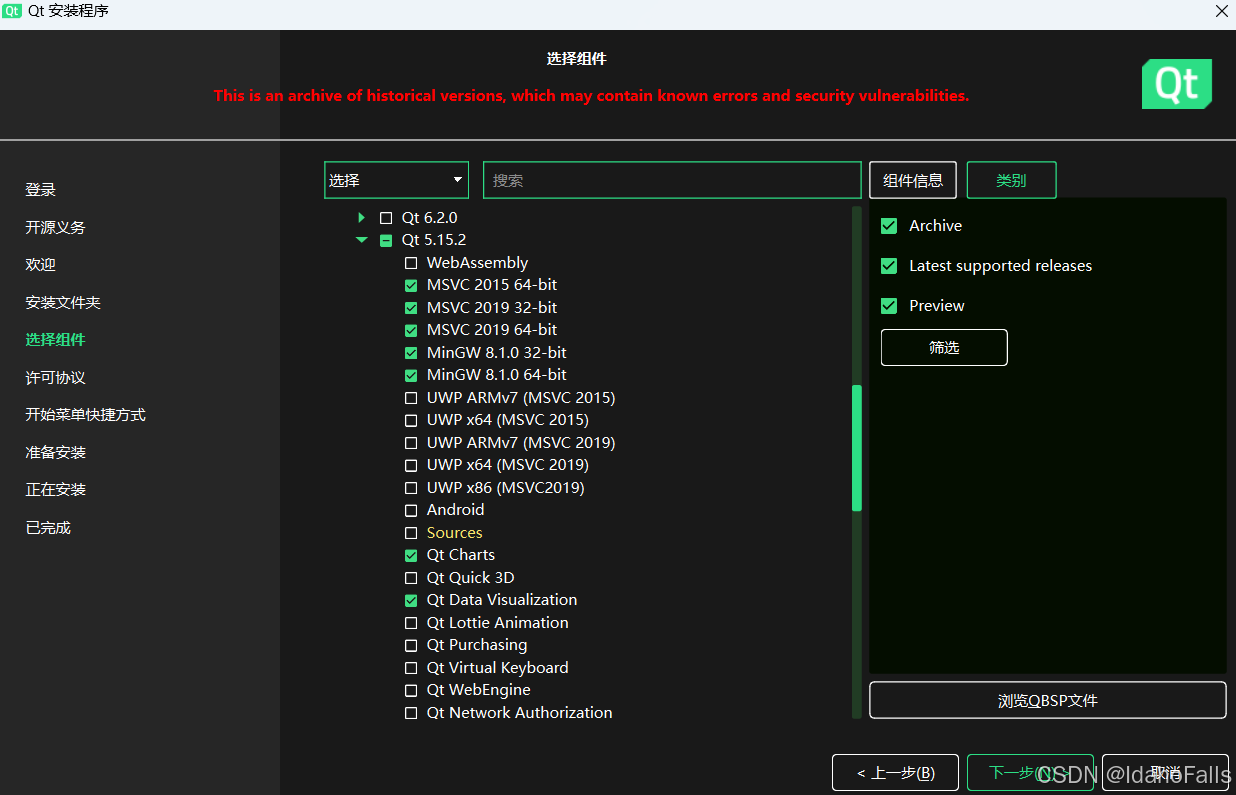Click the 登录 step in sidebar
This screenshot has width=1236, height=795.
coord(41,190)
